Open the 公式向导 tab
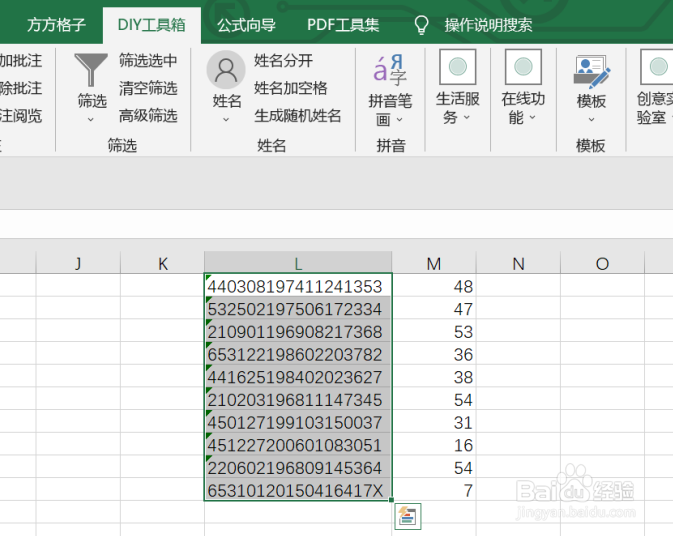This screenshot has height=536, width=673. point(246,25)
